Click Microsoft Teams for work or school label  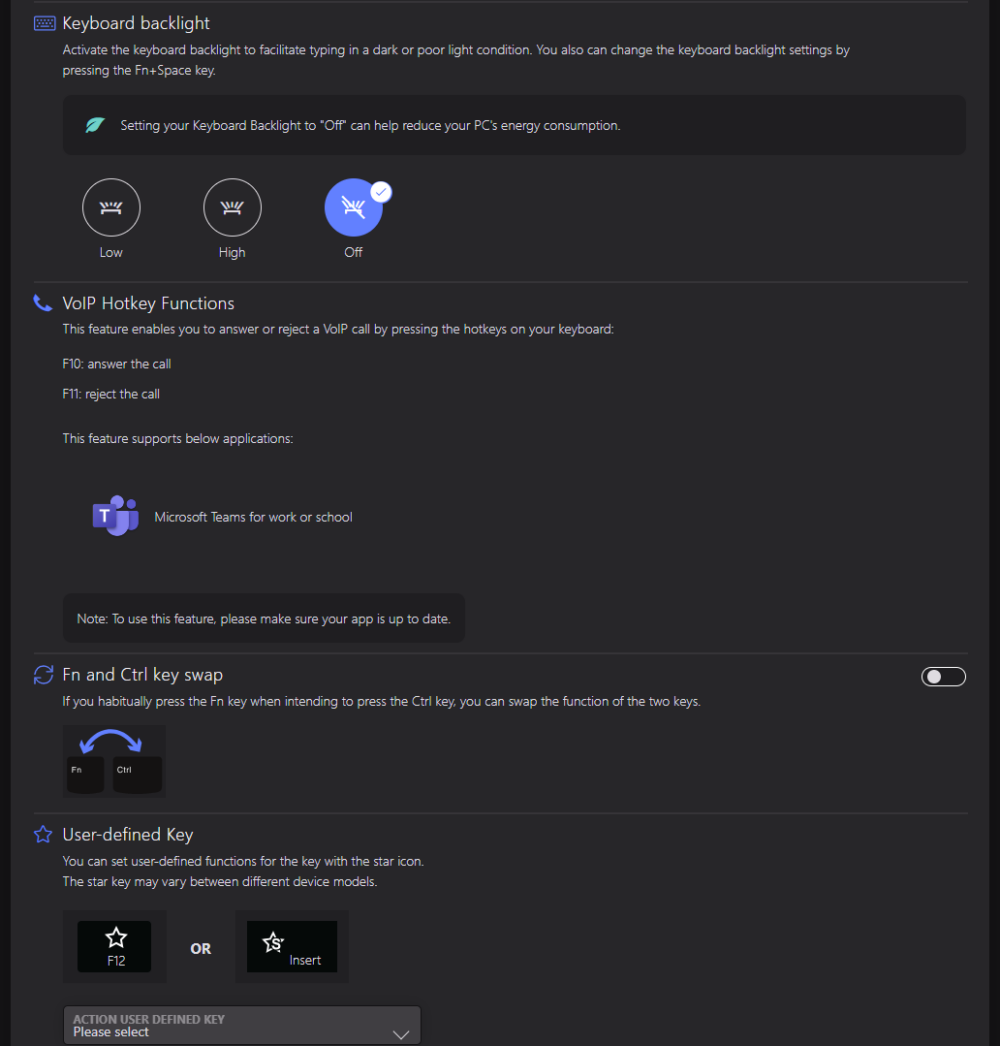pyautogui.click(x=253, y=517)
